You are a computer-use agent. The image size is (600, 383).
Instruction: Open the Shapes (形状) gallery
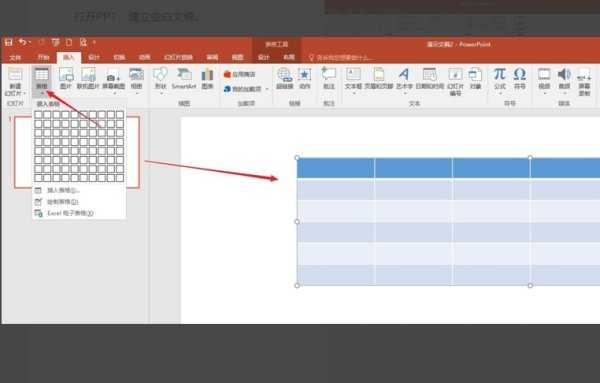(x=160, y=80)
